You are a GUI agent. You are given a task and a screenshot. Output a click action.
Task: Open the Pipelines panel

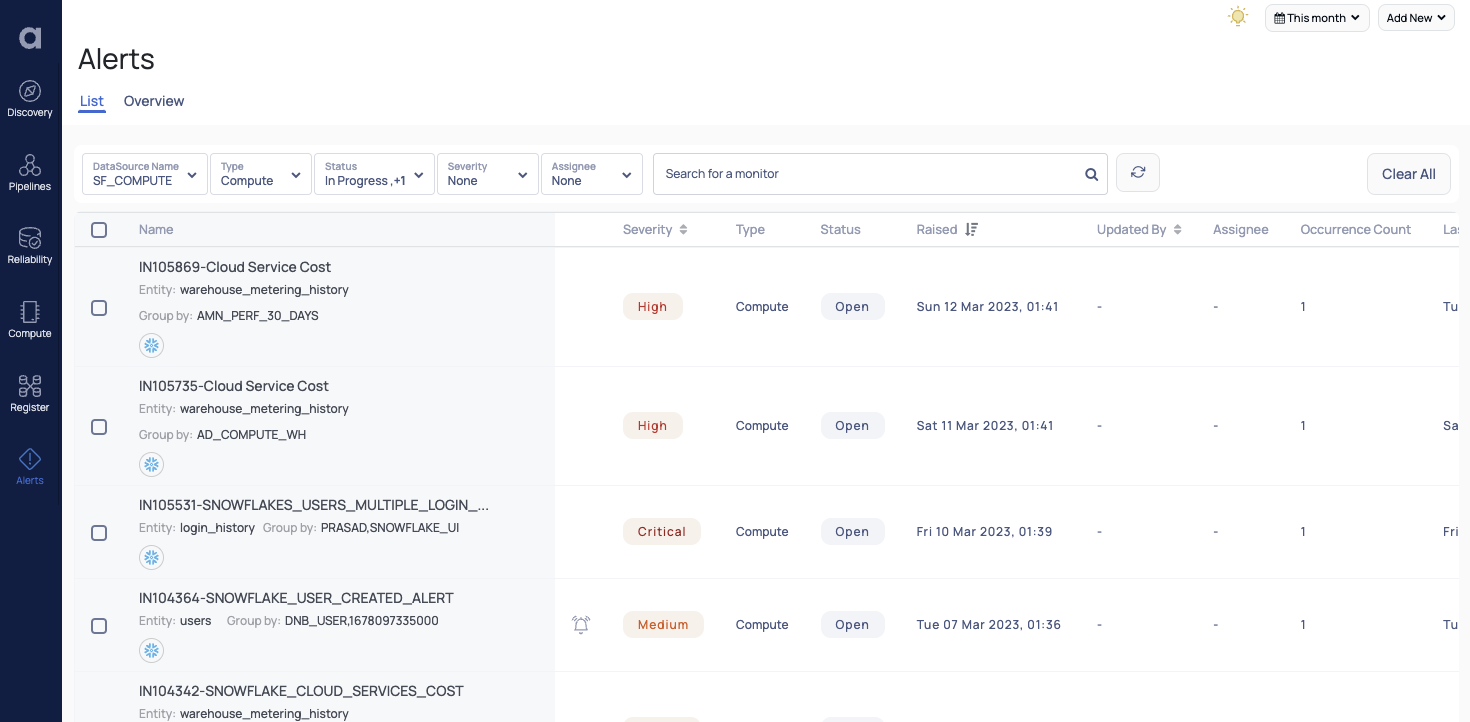pos(30,171)
